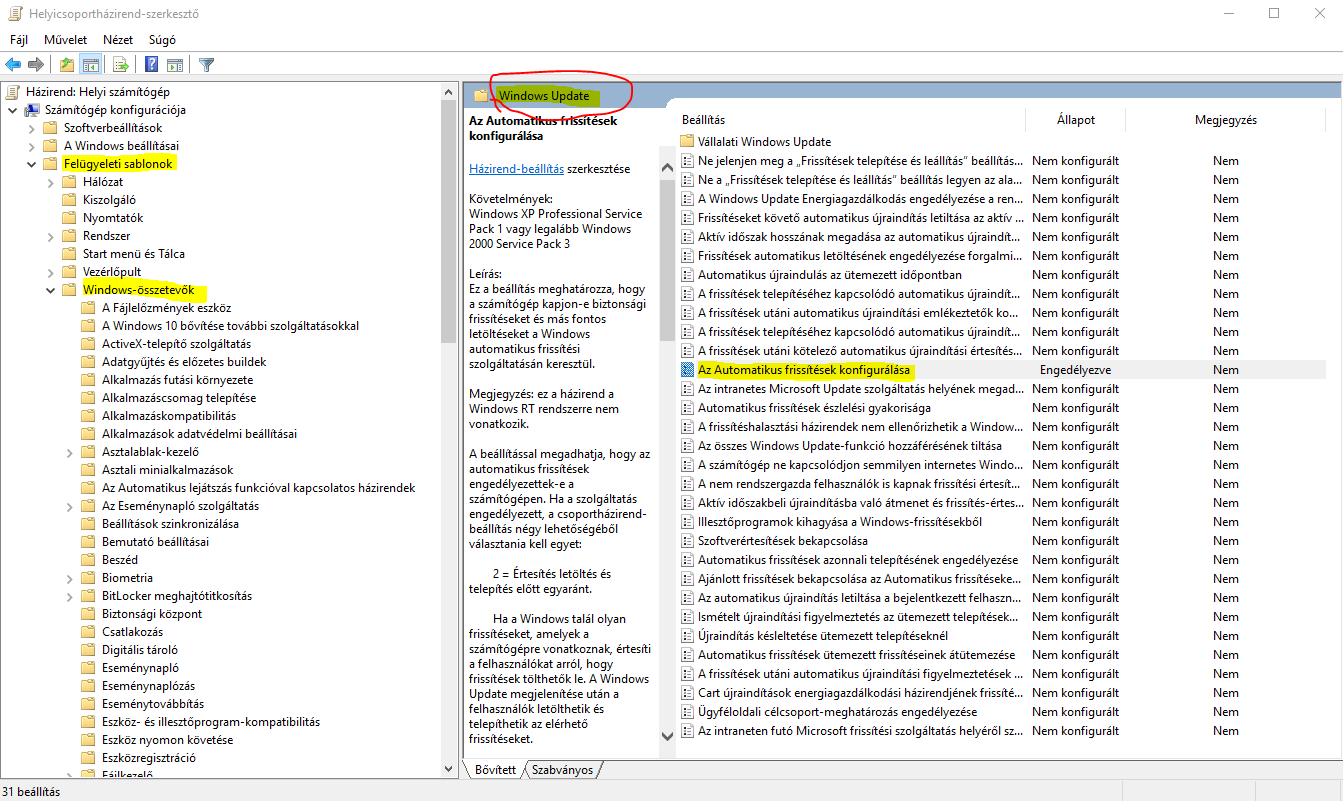Viewport: 1343px width, 801px height.
Task: Collapse the Windows-összetevők folder
Action: tap(51, 290)
